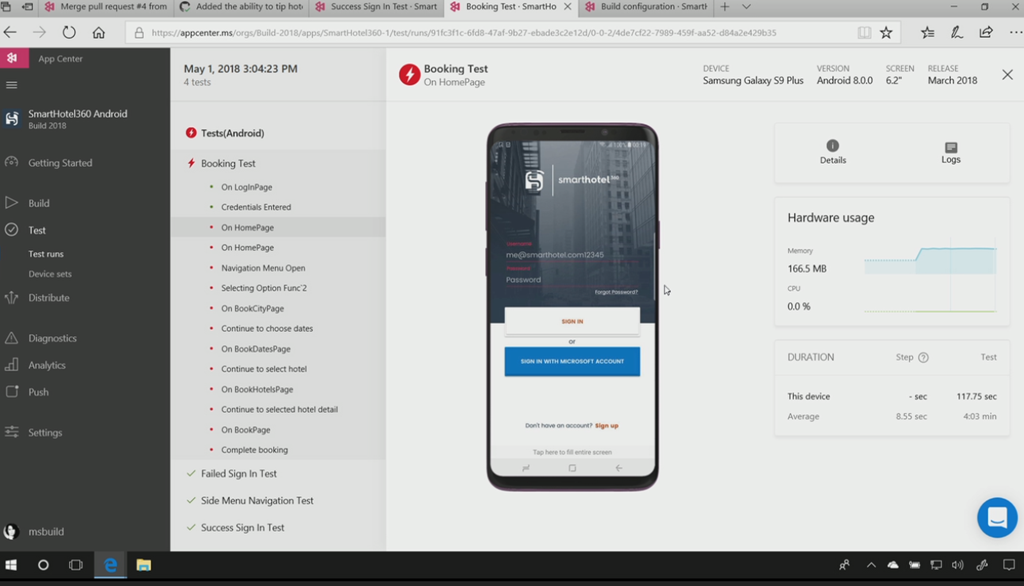This screenshot has width=1024, height=586.
Task: Open reading view icon in address bar
Action: point(864,33)
